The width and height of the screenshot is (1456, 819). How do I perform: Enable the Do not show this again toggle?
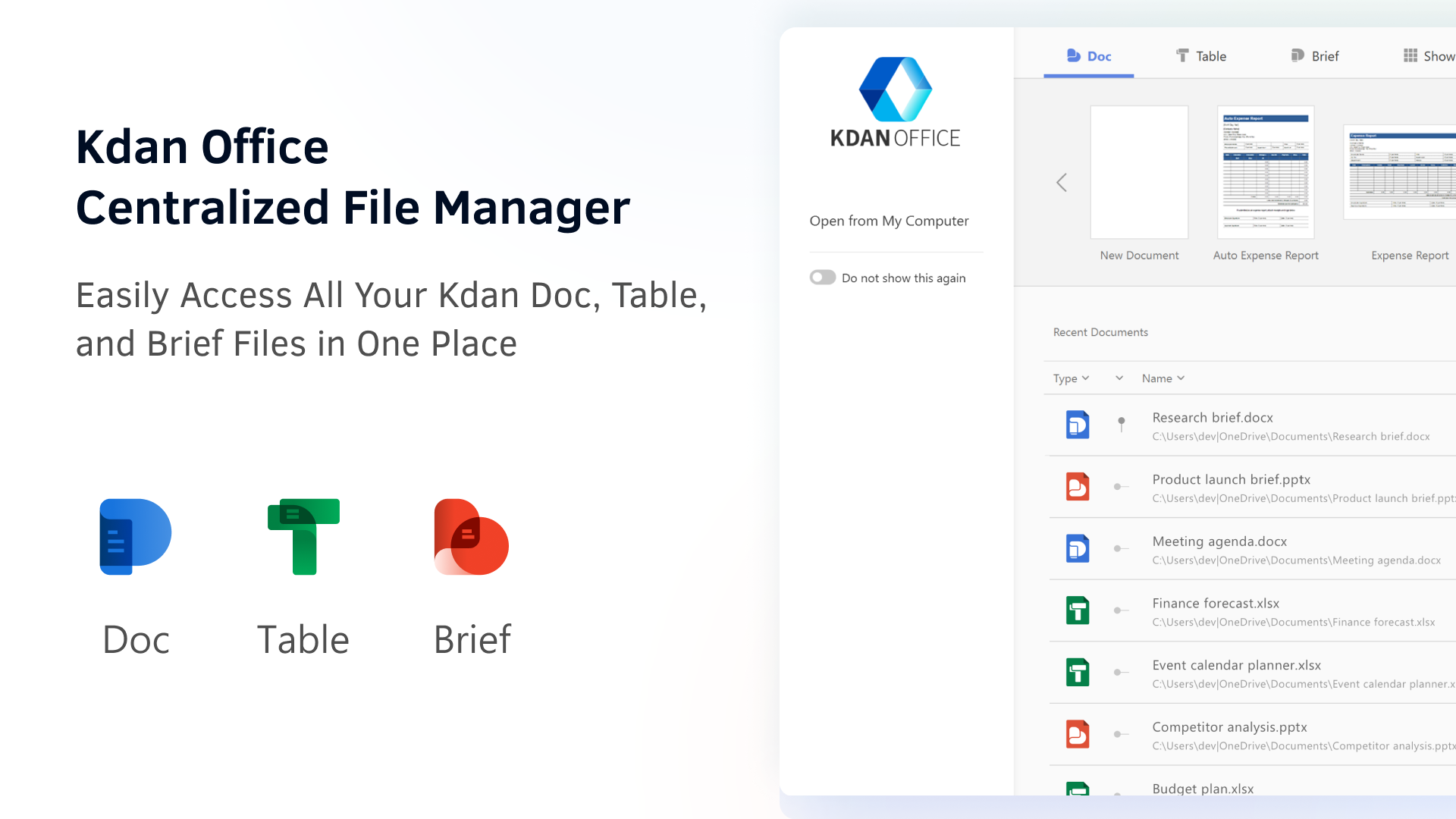(x=822, y=277)
